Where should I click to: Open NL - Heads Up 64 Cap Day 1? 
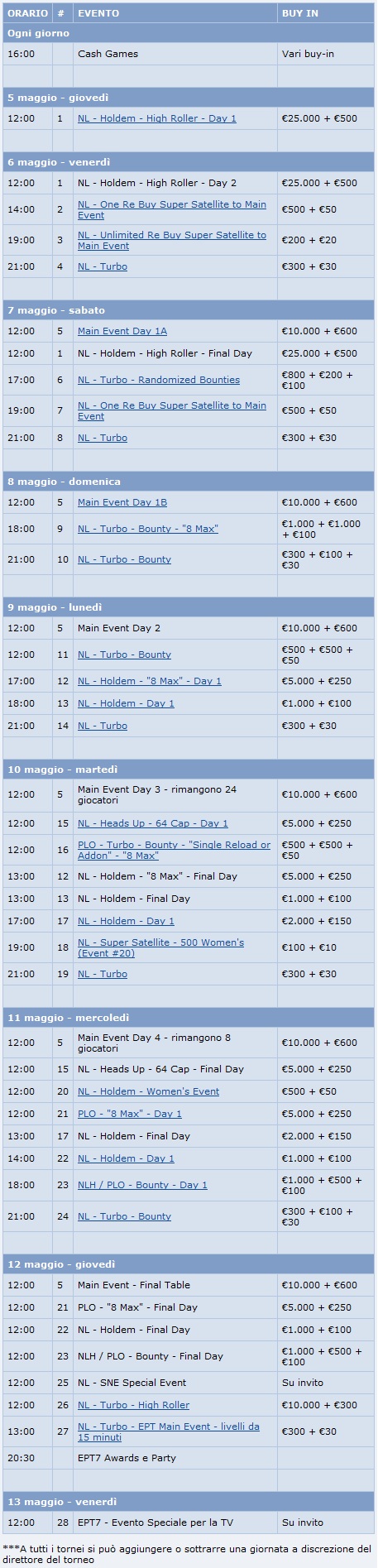click(x=153, y=823)
